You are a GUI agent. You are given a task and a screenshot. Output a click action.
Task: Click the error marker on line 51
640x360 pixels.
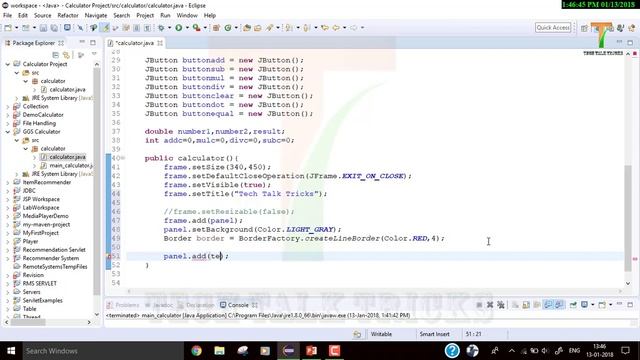coord(109,256)
